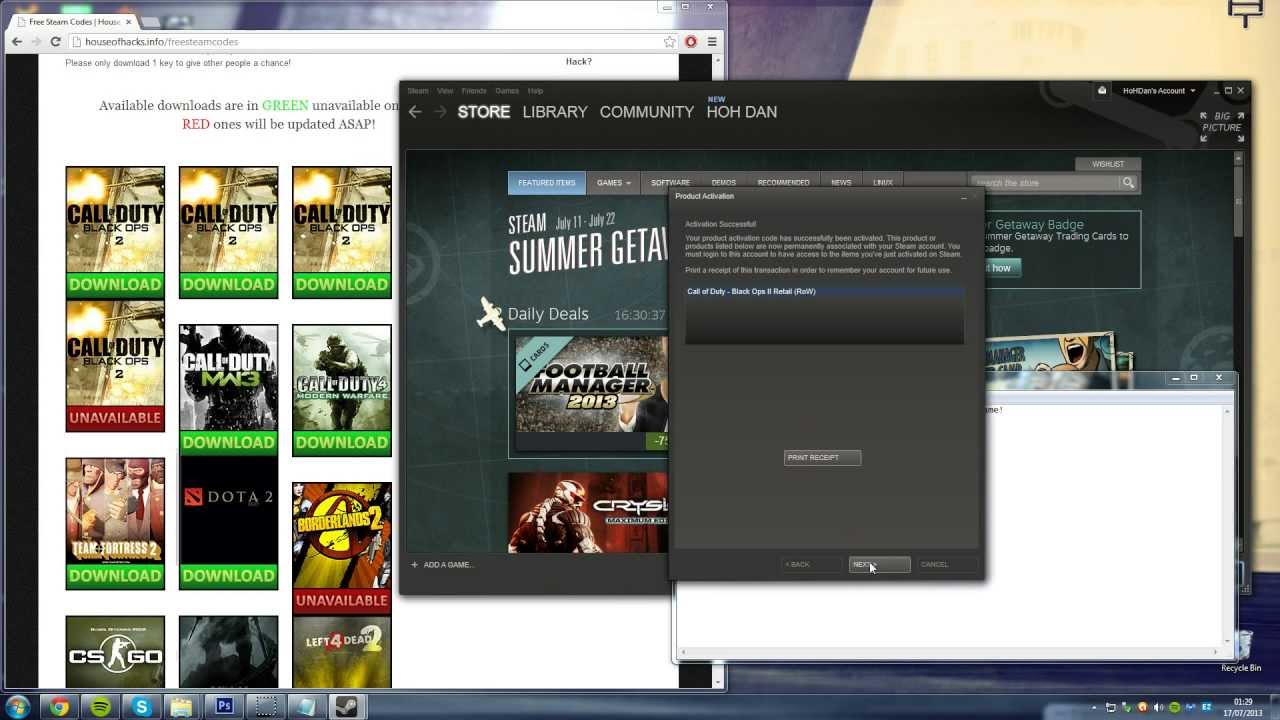Select Call of Duty Black Ops II Retail entry
This screenshot has width=1280, height=720.
coord(824,292)
